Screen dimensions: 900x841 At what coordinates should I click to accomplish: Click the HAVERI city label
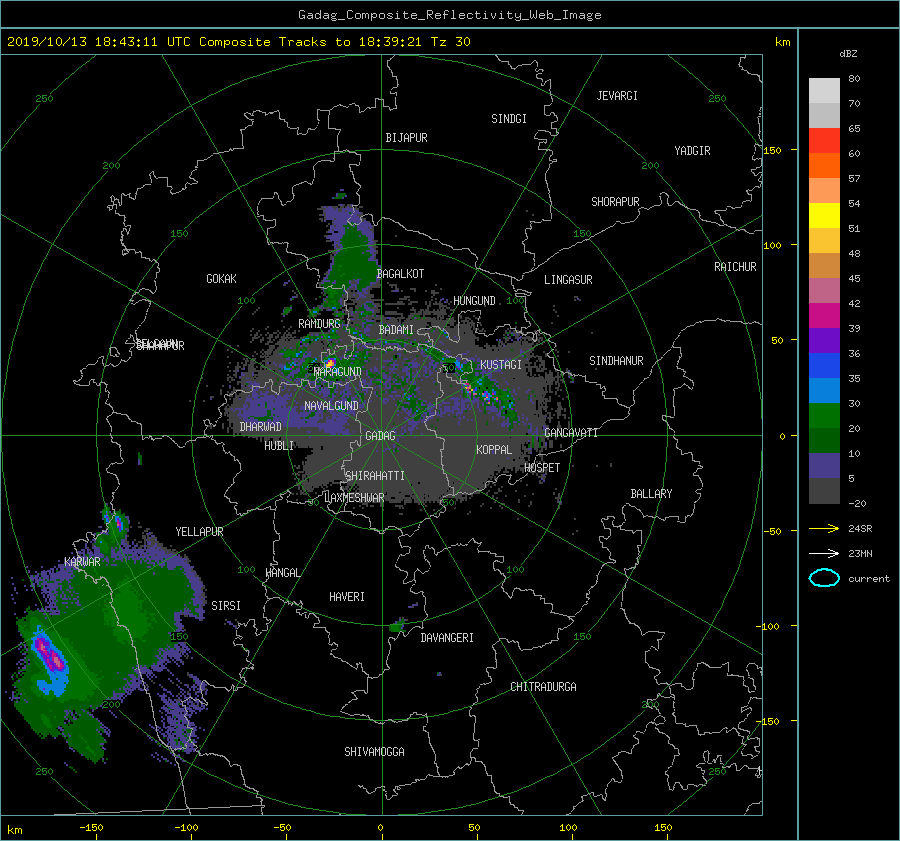(347, 597)
